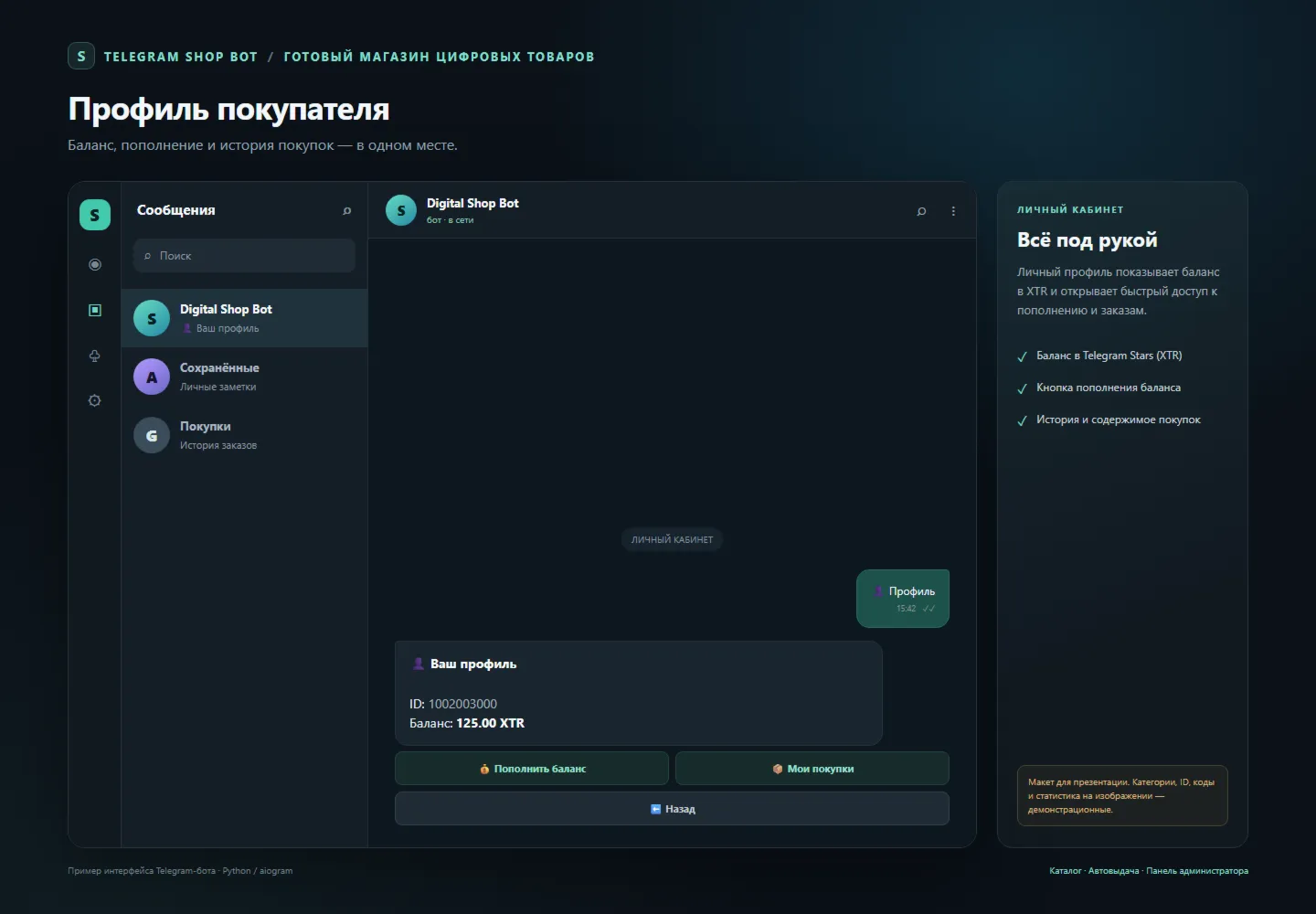Click the search icon in the chat header
Screen dimensions: 1316x914
(x=921, y=211)
